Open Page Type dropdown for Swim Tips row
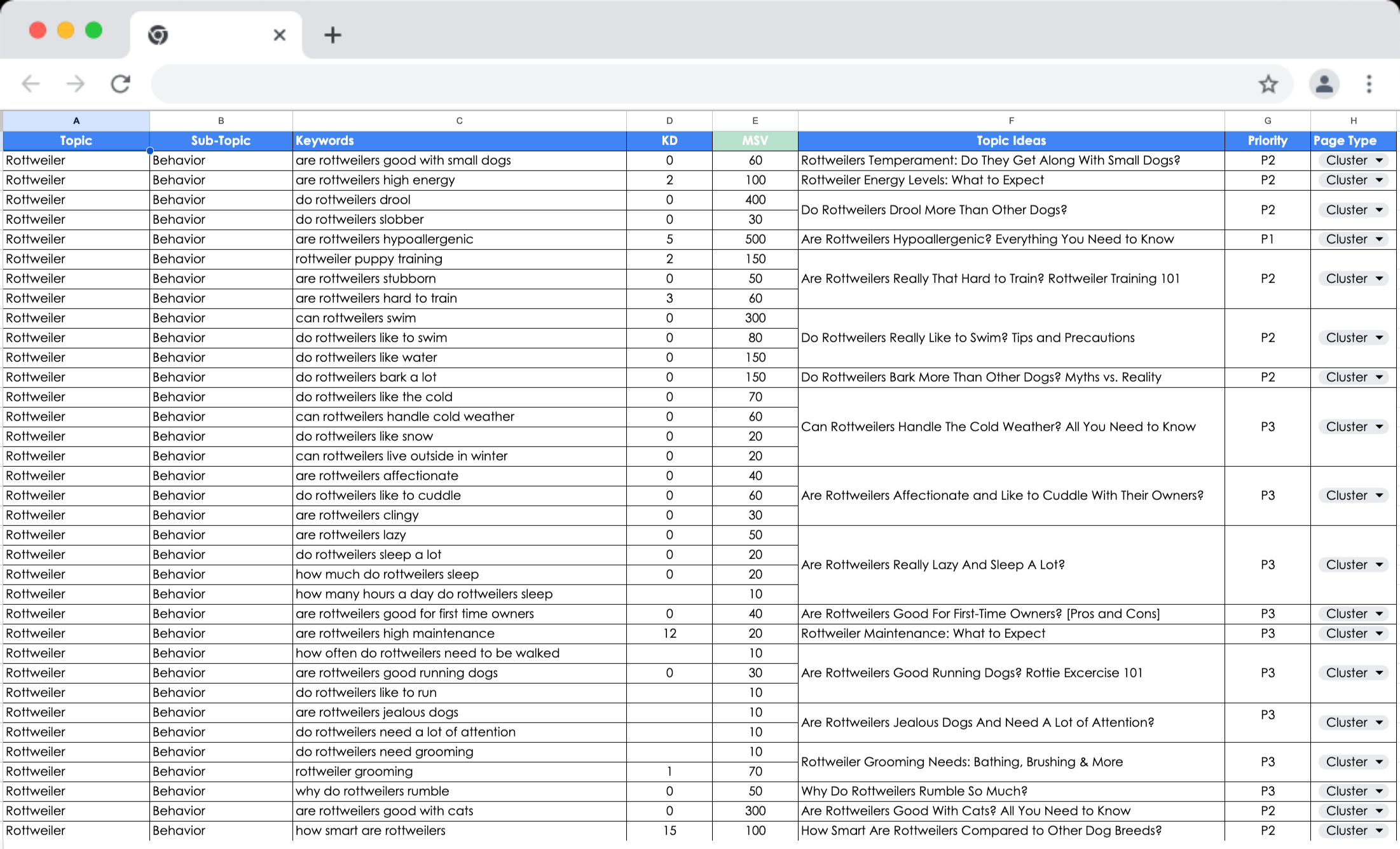Screen dimensions: 1400x849 coord(1355,338)
